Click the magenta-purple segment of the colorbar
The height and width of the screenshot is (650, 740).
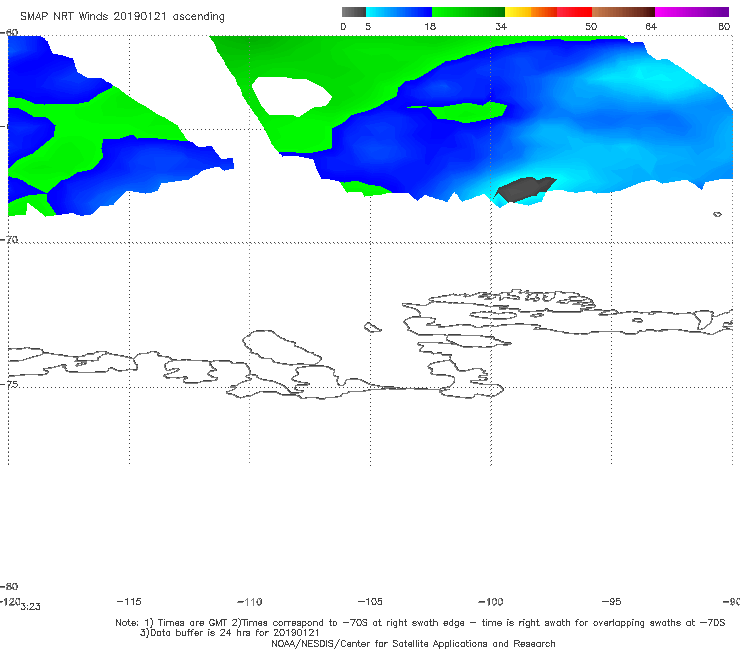click(x=692, y=12)
